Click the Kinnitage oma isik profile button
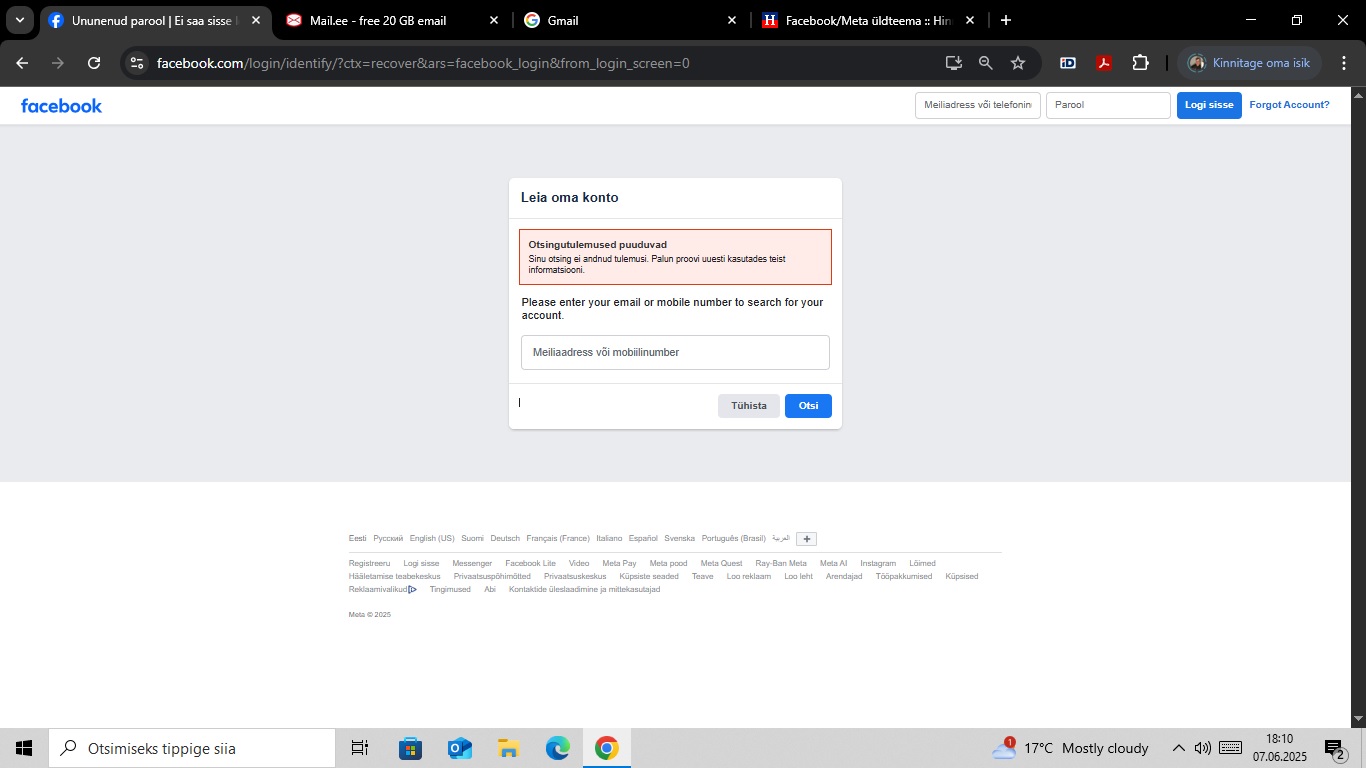The image size is (1366, 768). 1250,63
